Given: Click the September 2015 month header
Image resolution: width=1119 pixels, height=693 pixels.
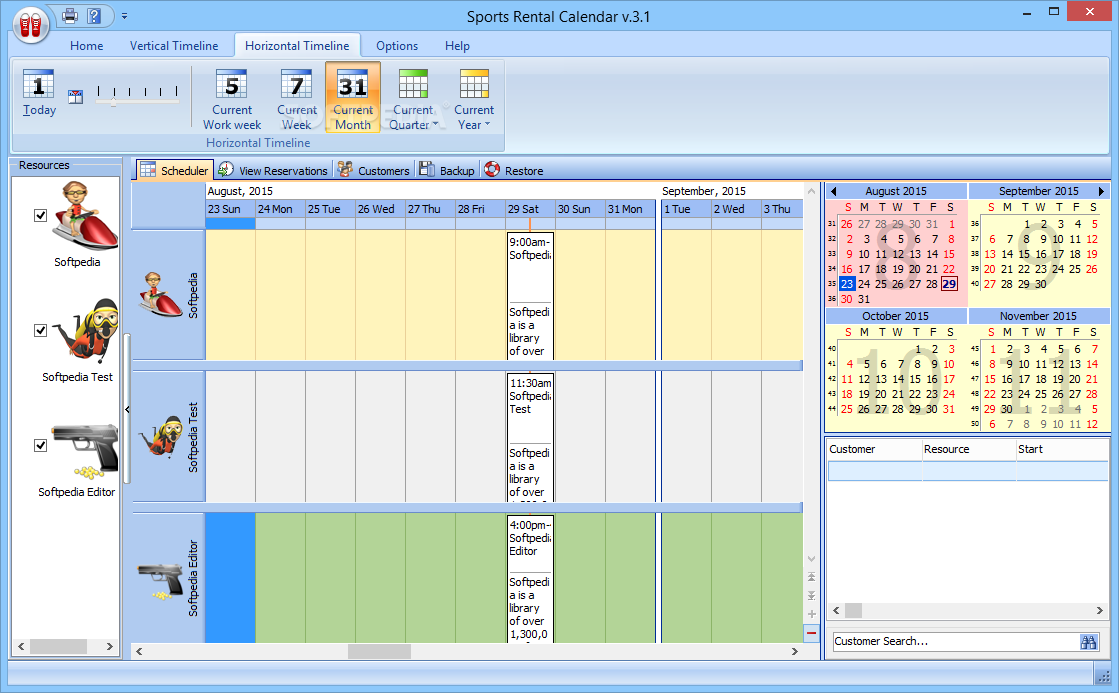Looking at the screenshot, I should click(1038, 191).
